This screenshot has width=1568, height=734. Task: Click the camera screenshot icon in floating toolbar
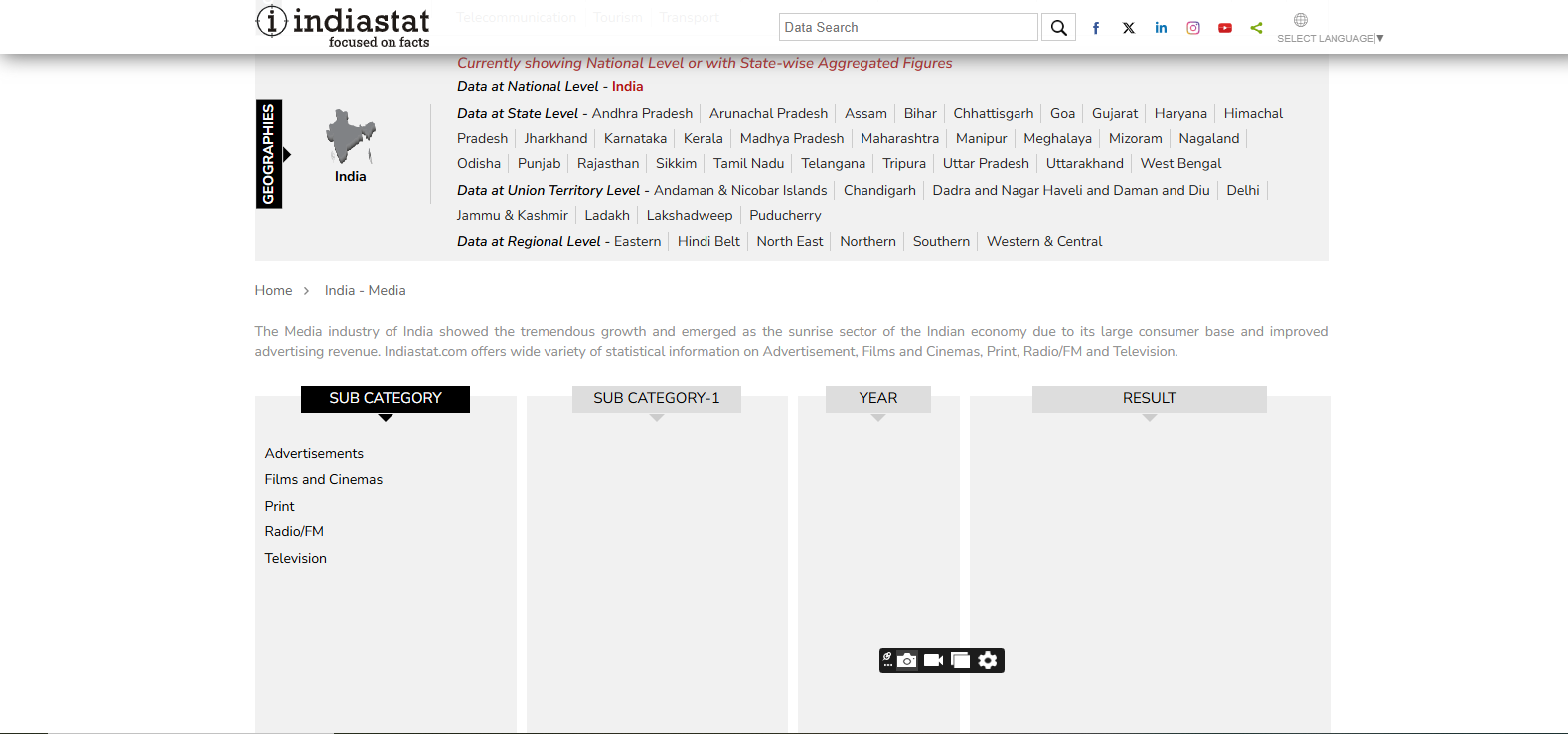[x=907, y=661]
